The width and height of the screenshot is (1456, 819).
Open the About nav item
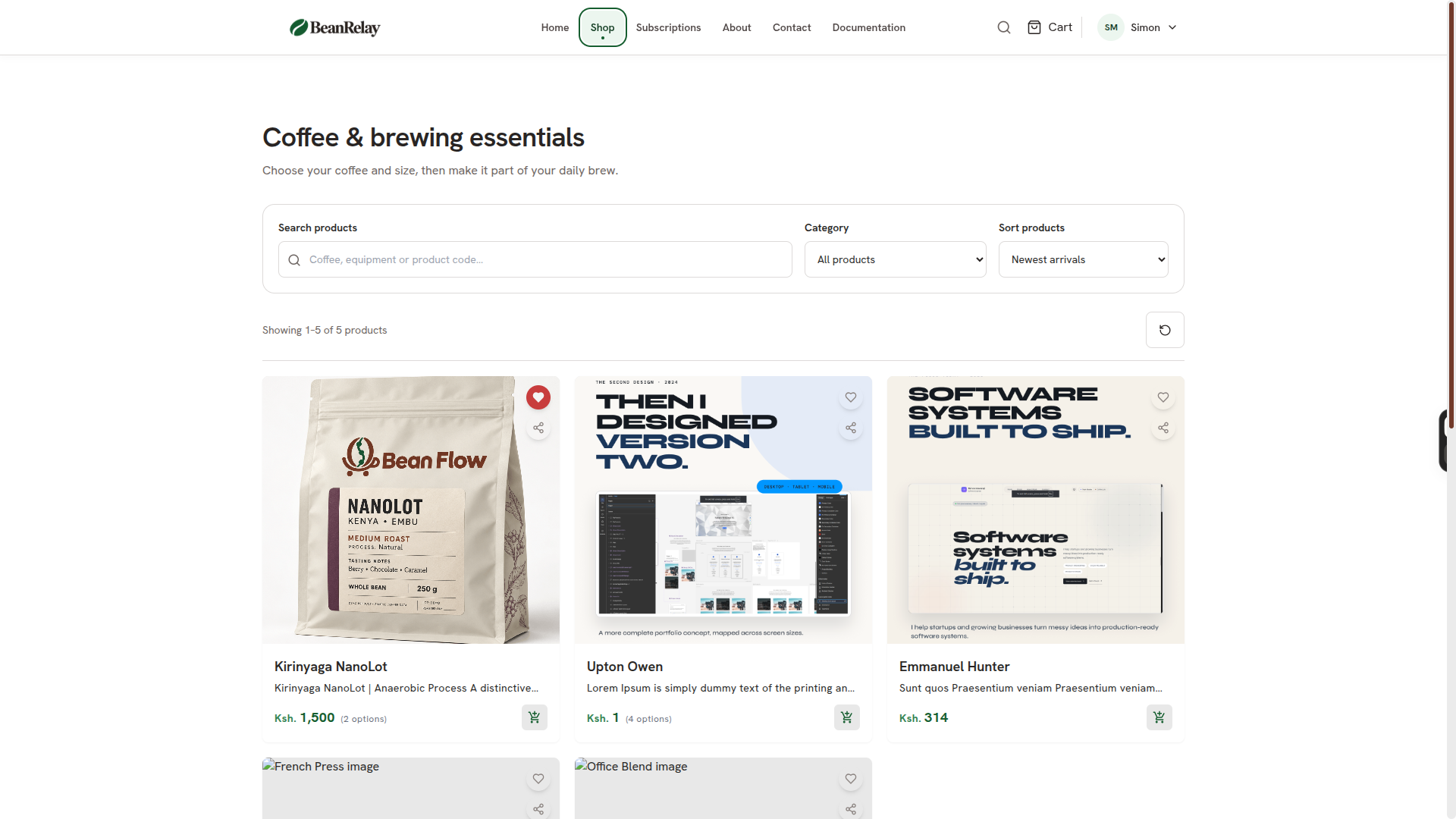[737, 27]
